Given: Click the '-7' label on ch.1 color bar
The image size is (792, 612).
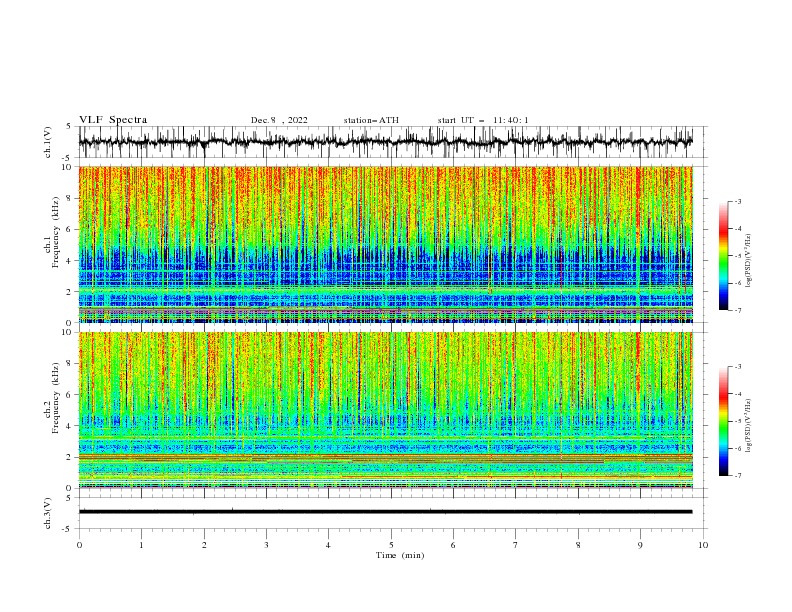Looking at the screenshot, I should [x=737, y=310].
